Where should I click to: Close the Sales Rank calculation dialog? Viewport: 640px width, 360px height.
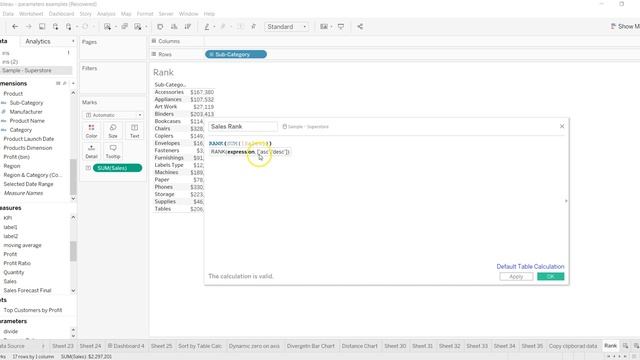point(562,127)
